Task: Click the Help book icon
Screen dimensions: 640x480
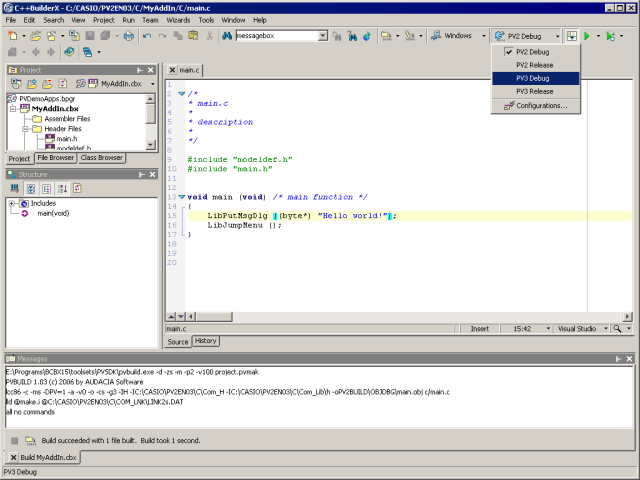Action: [69, 52]
